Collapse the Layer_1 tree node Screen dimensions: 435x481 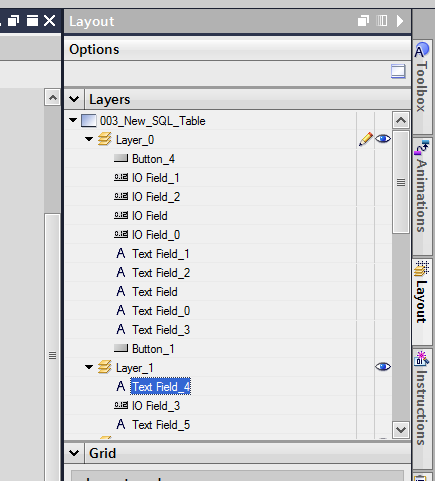89,367
